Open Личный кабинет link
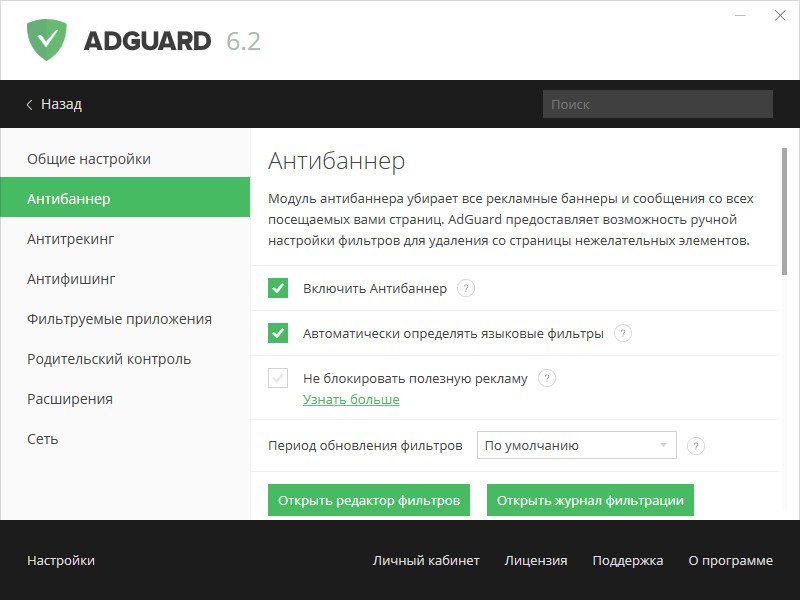Screen dimensions: 800x600 click(x=426, y=560)
